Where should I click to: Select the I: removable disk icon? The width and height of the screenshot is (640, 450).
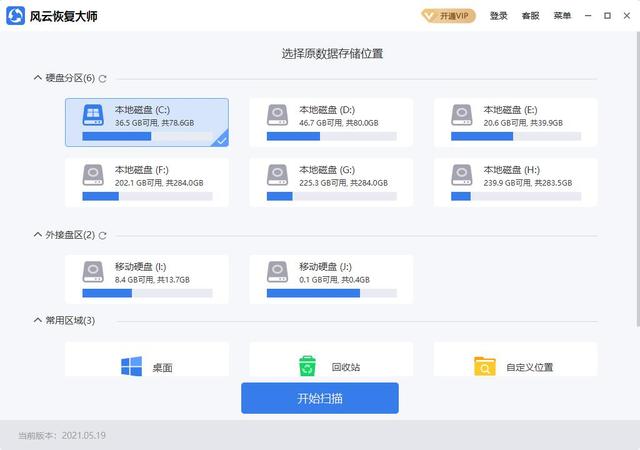(x=93, y=272)
